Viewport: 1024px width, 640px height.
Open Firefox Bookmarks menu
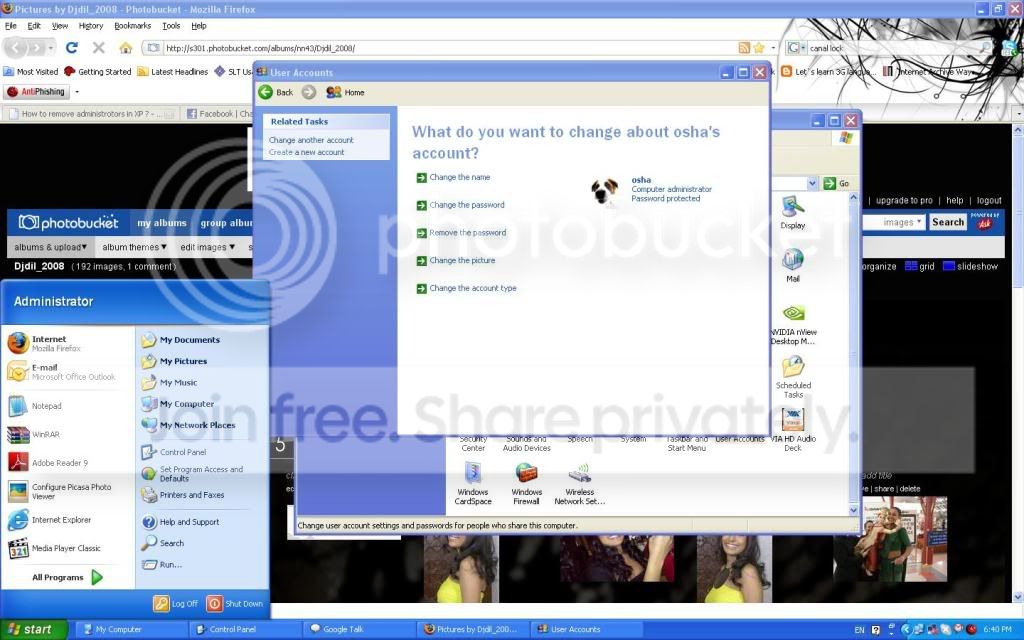[x=133, y=26]
